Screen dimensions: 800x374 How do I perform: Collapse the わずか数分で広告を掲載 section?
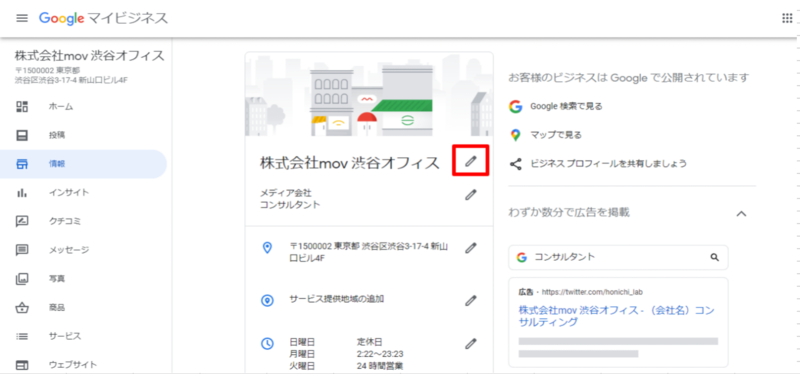coord(741,213)
